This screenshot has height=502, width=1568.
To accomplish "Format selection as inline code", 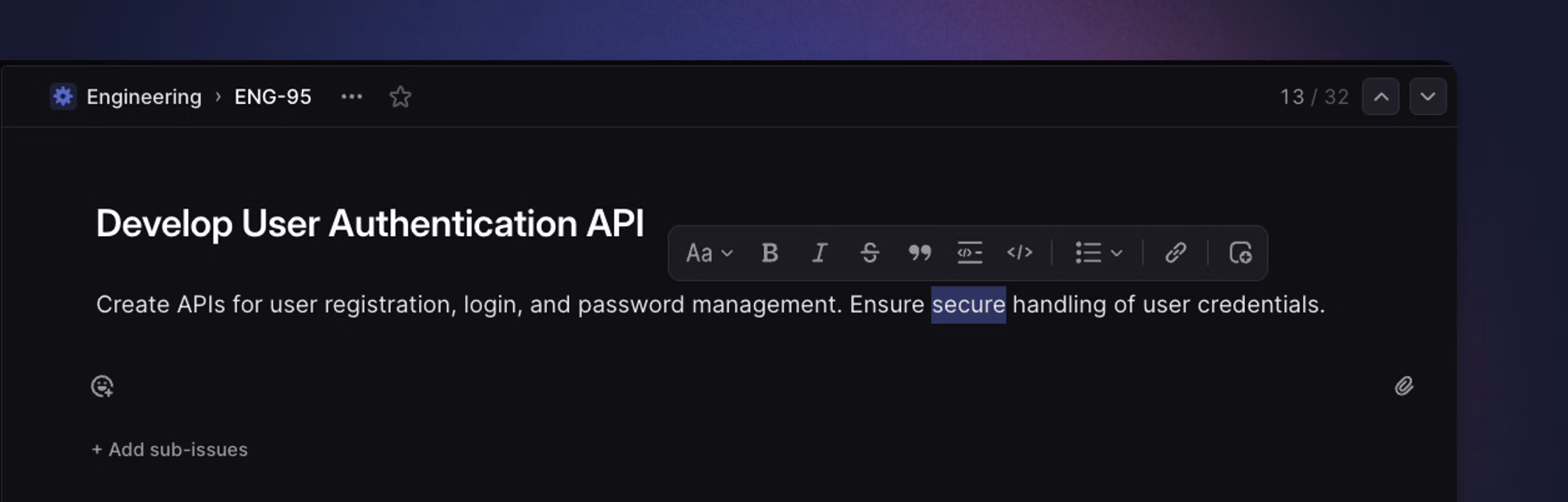I will pos(1019,253).
